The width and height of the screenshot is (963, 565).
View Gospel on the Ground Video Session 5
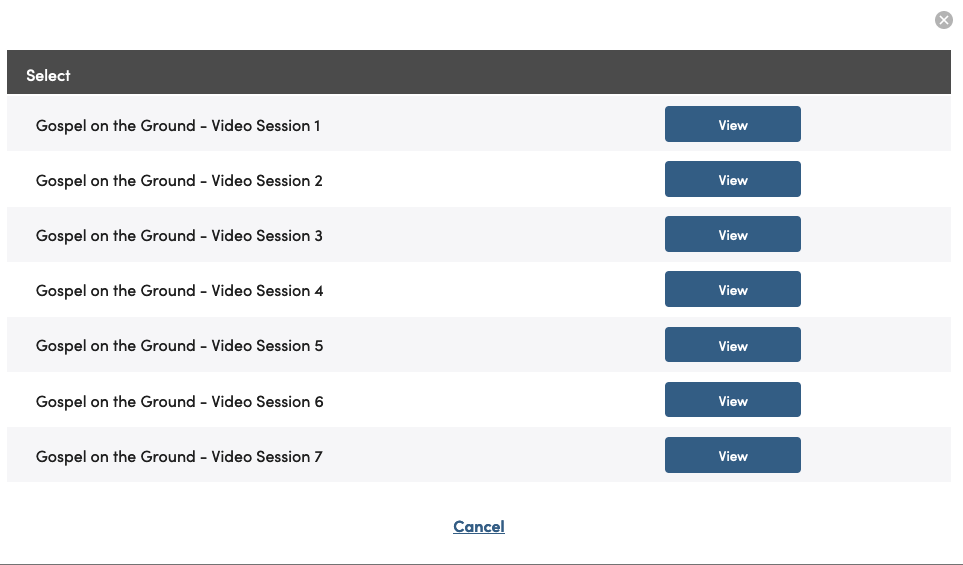(733, 345)
